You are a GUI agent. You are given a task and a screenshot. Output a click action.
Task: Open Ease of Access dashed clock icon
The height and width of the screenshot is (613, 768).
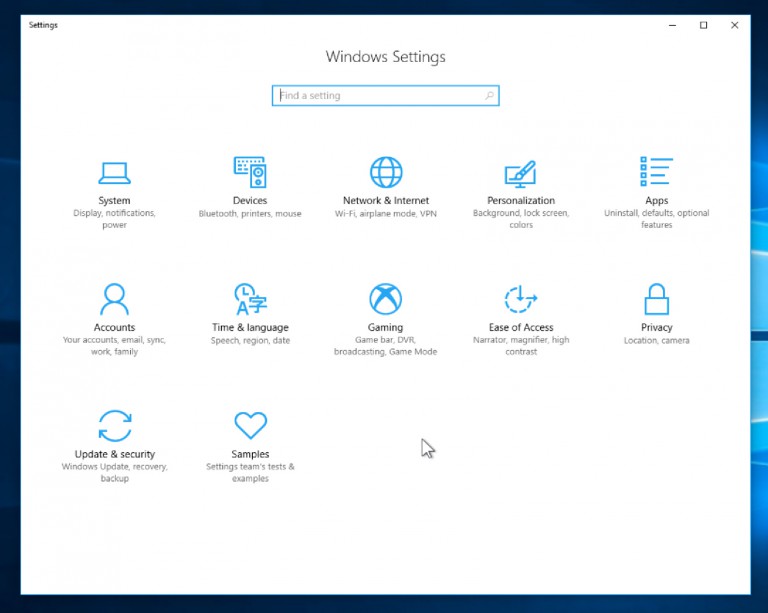[x=521, y=299]
